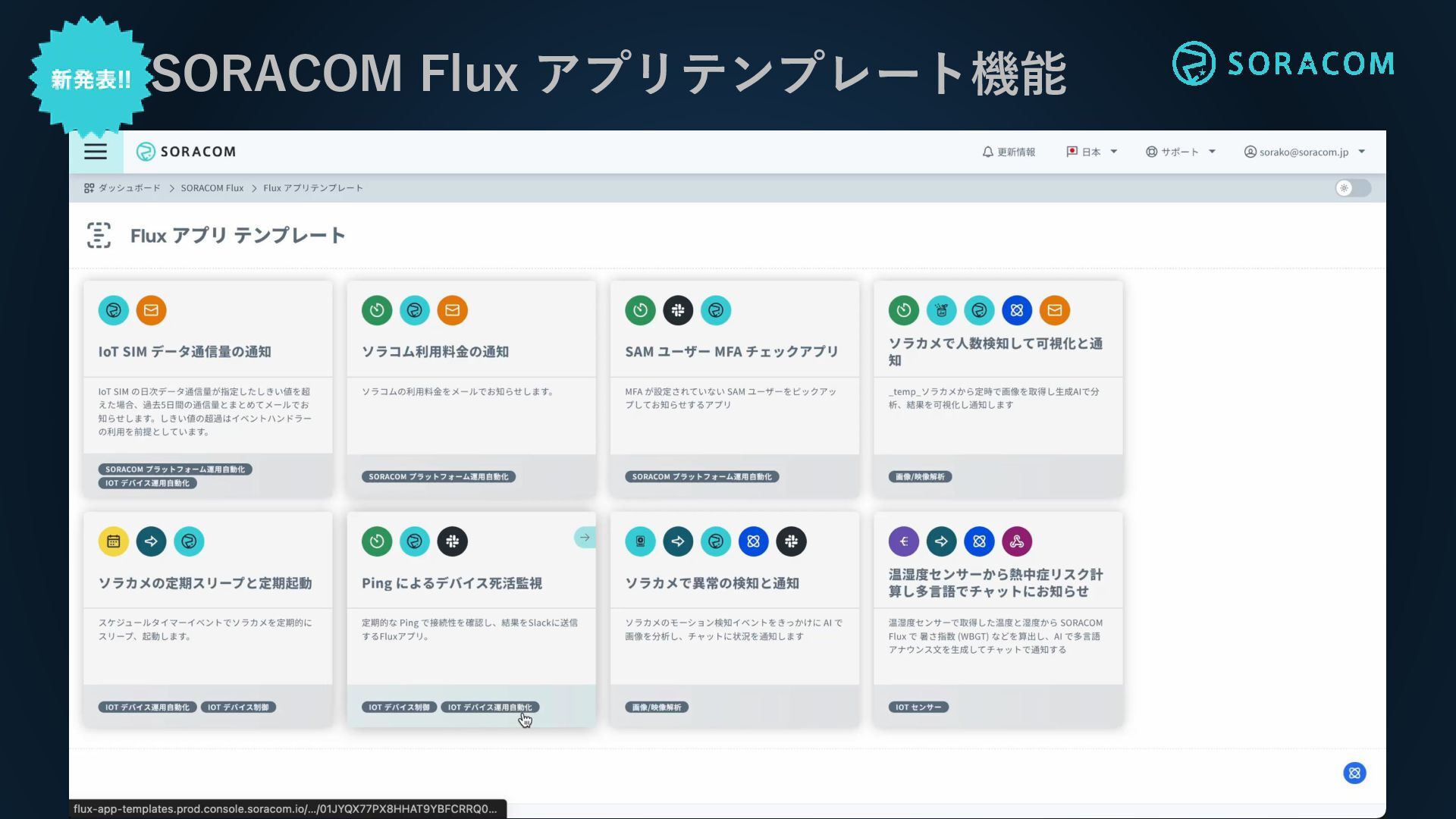Click orange mail icon on ソラコム利用料金 card
The width and height of the screenshot is (1456, 819).
[x=453, y=310]
